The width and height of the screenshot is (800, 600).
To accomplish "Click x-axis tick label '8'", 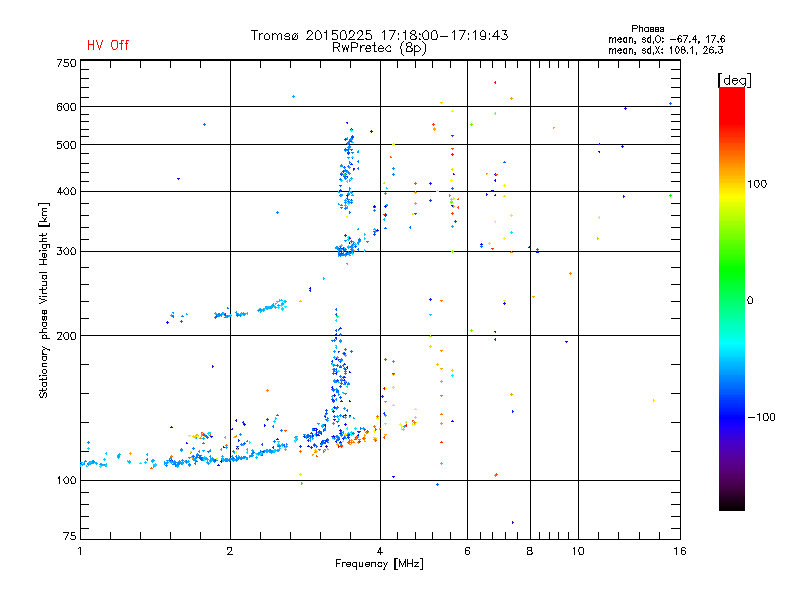I will (530, 551).
